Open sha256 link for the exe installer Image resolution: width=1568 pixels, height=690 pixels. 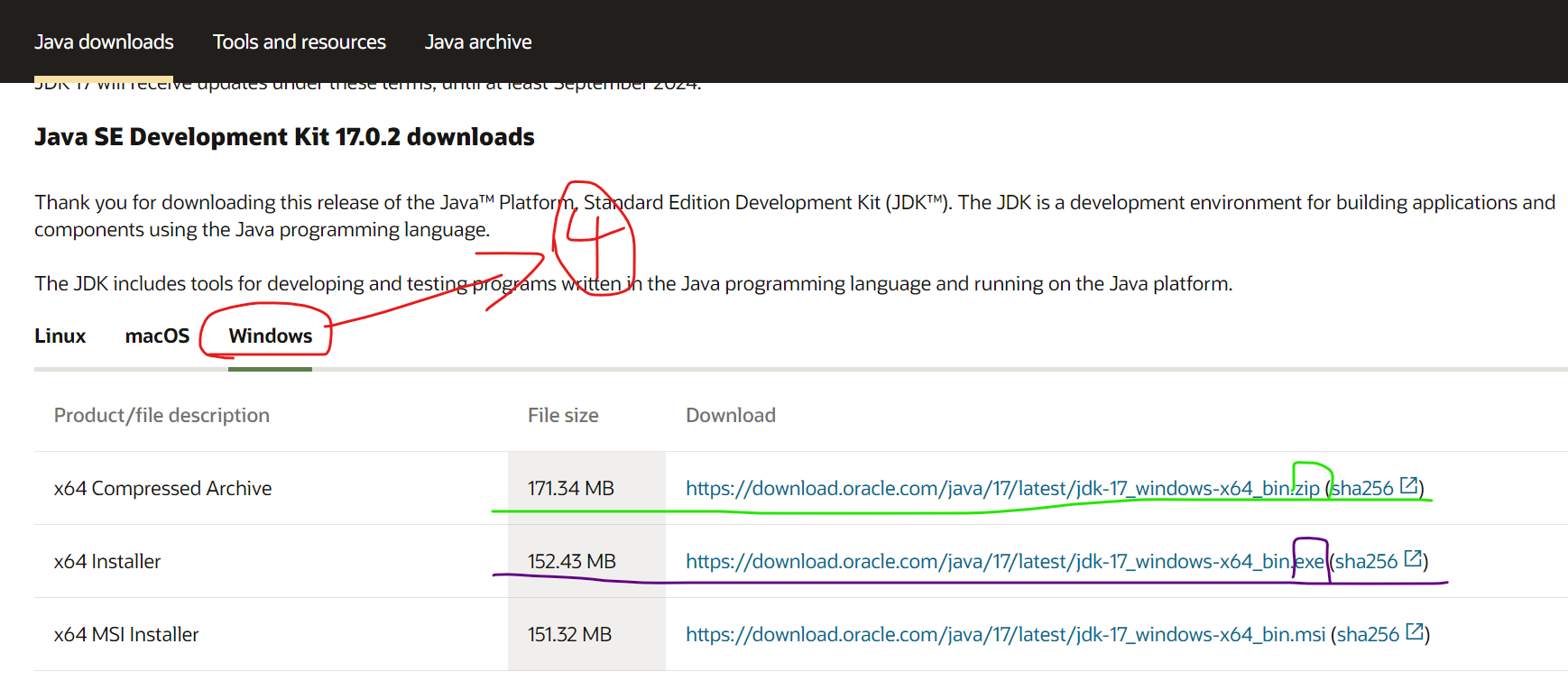(1367, 561)
